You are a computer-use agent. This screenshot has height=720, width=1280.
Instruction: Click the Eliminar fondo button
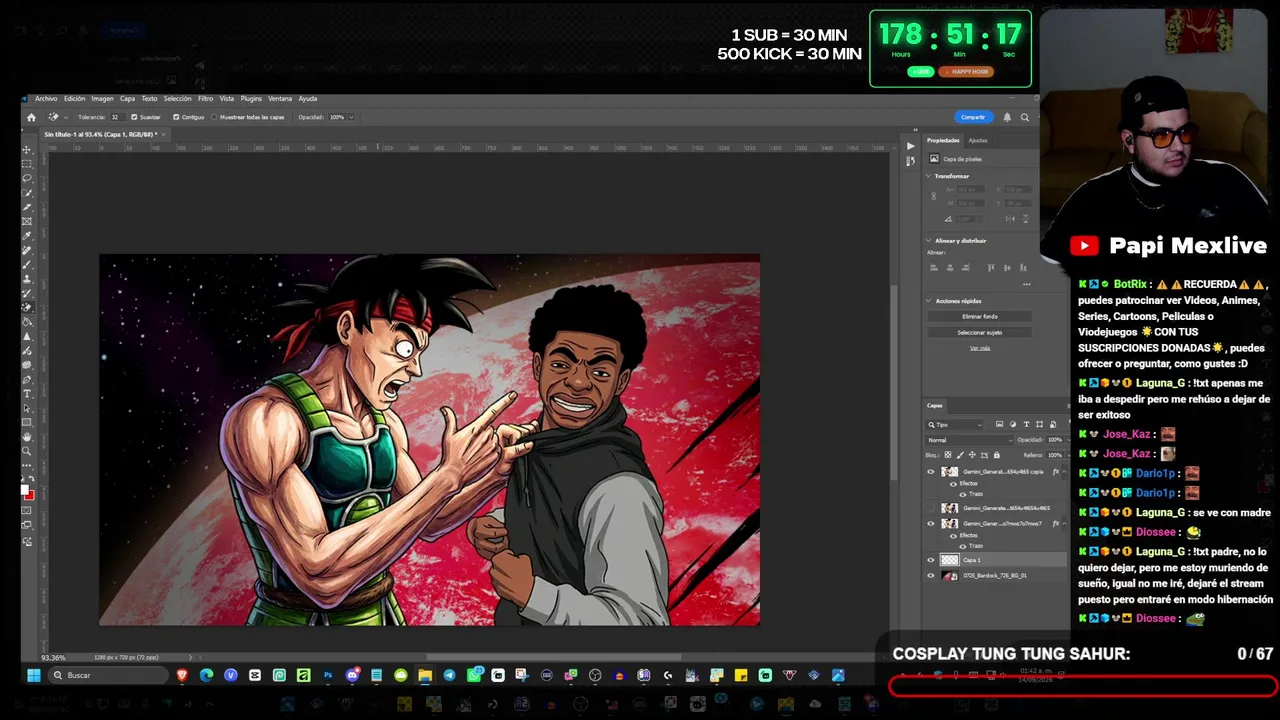click(x=980, y=316)
